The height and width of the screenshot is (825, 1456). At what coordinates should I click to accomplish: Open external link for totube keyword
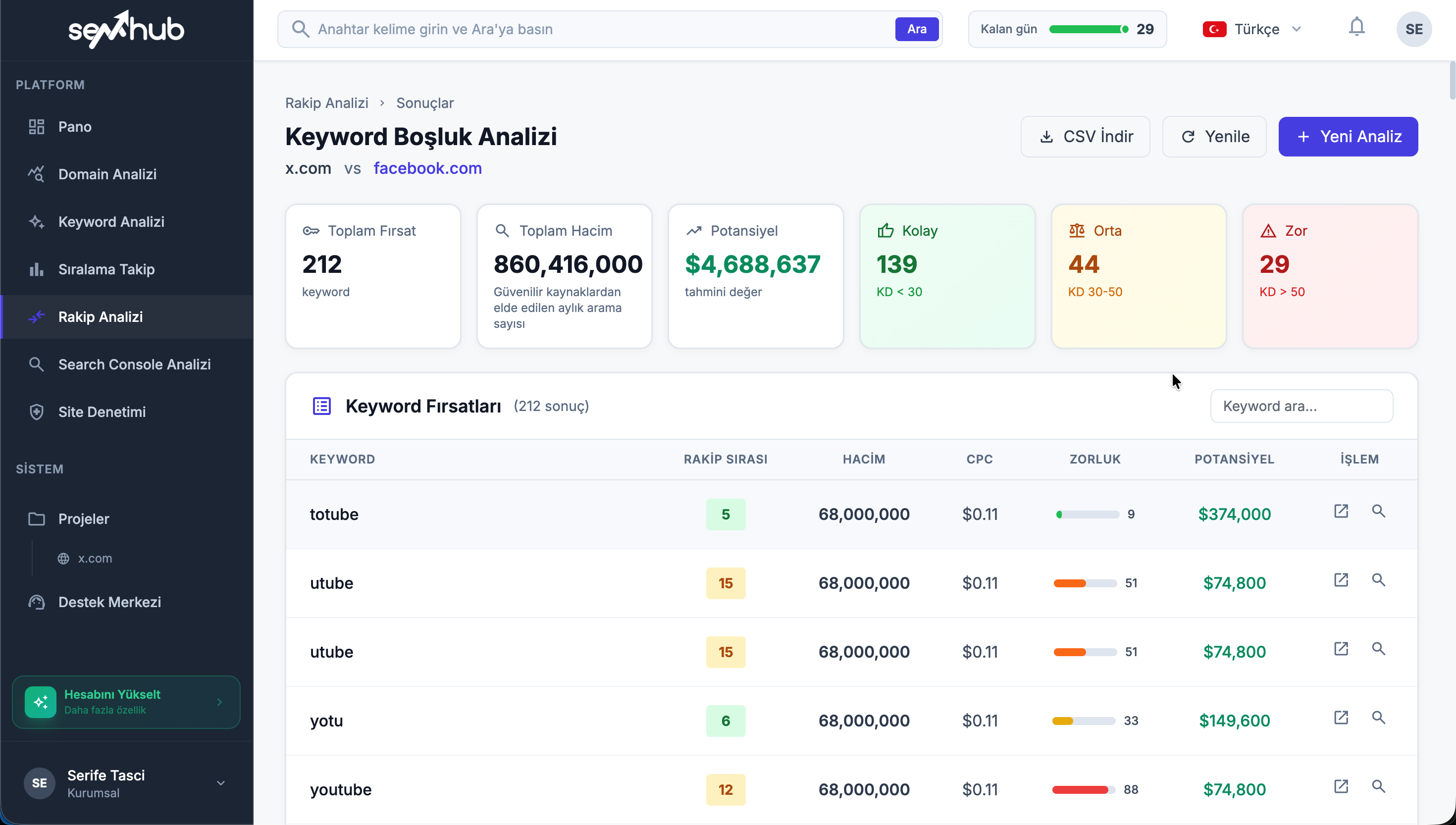coord(1341,511)
